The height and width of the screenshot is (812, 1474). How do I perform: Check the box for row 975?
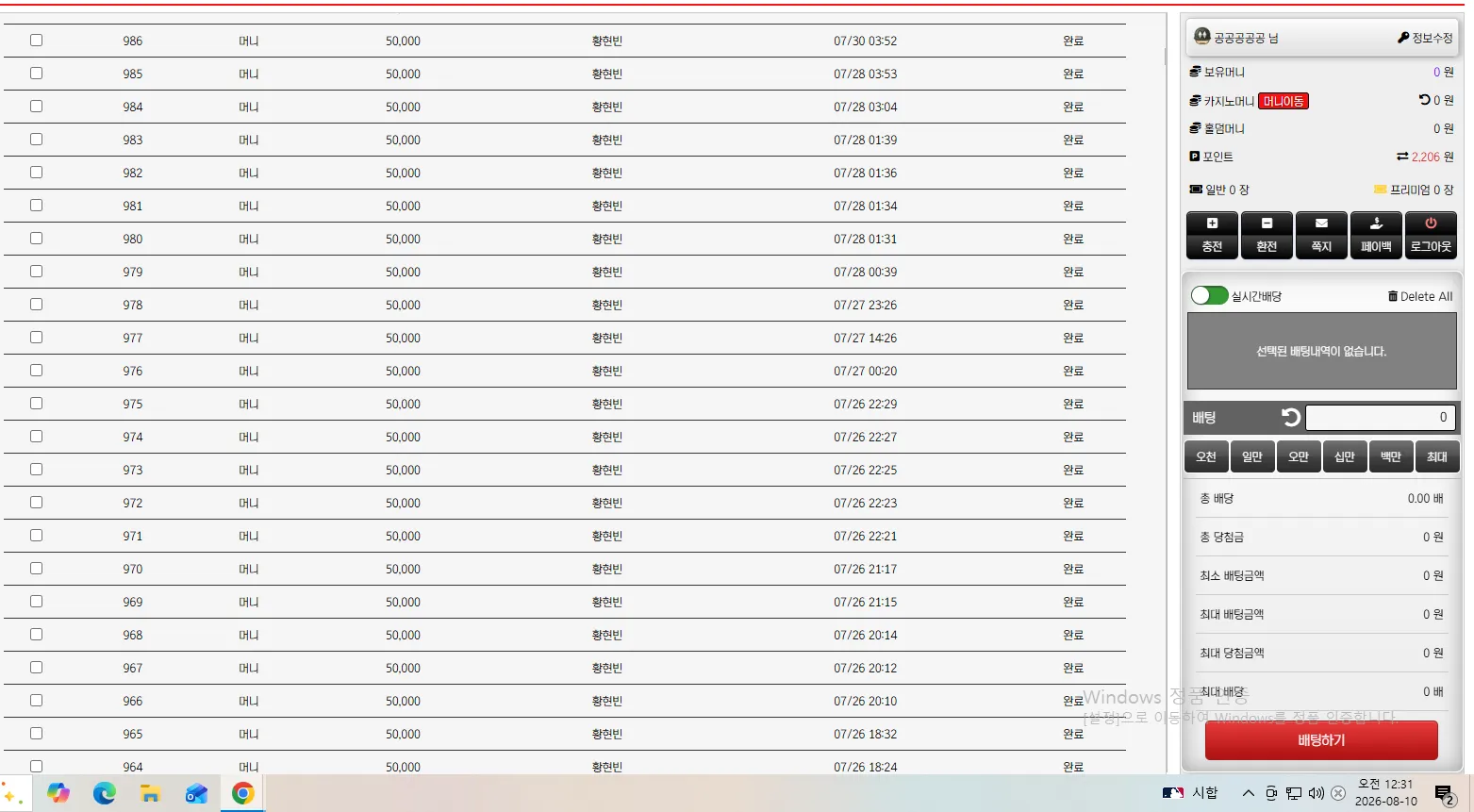click(36, 404)
